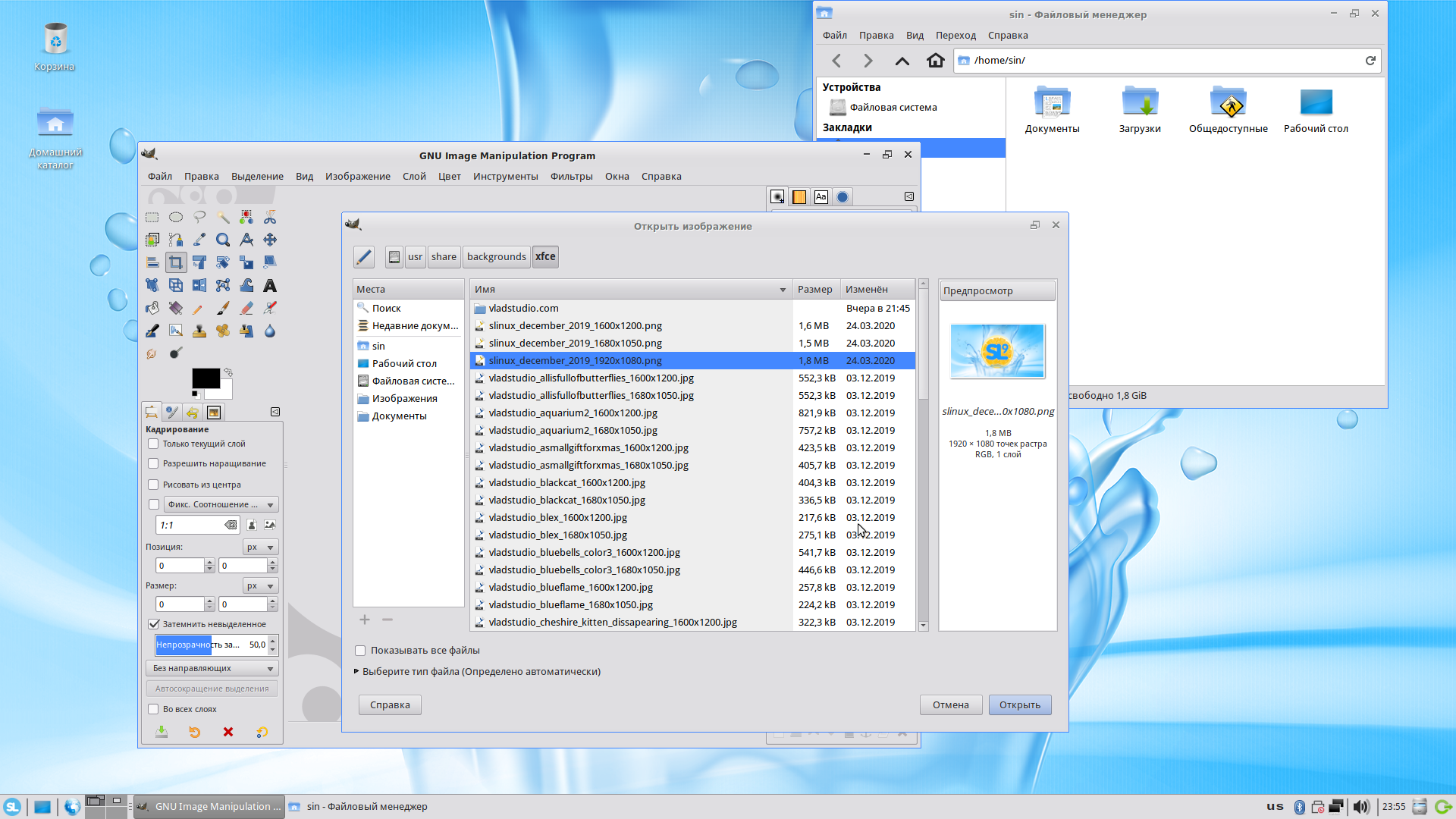Pick the Eraser tool
1456x819 pixels.
(246, 309)
